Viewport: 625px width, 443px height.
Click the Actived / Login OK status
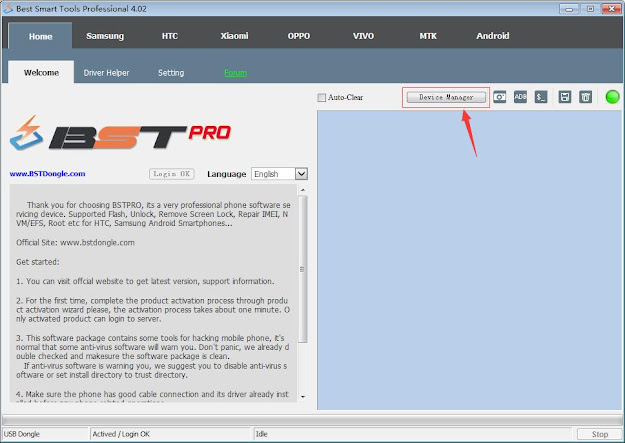[x=171, y=434]
